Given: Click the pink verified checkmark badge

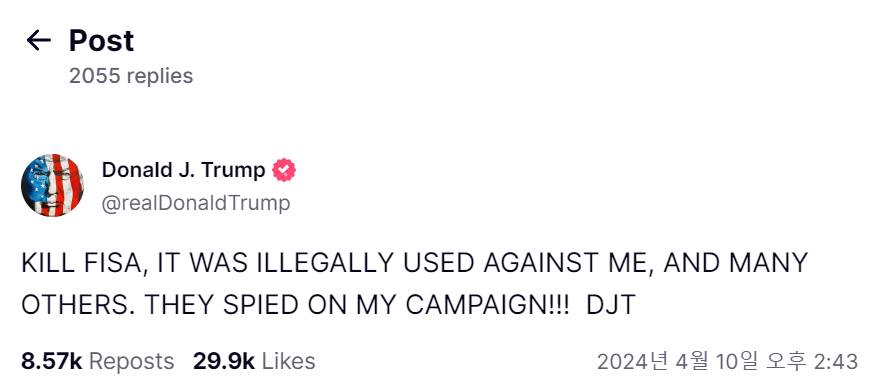Looking at the screenshot, I should (284, 170).
